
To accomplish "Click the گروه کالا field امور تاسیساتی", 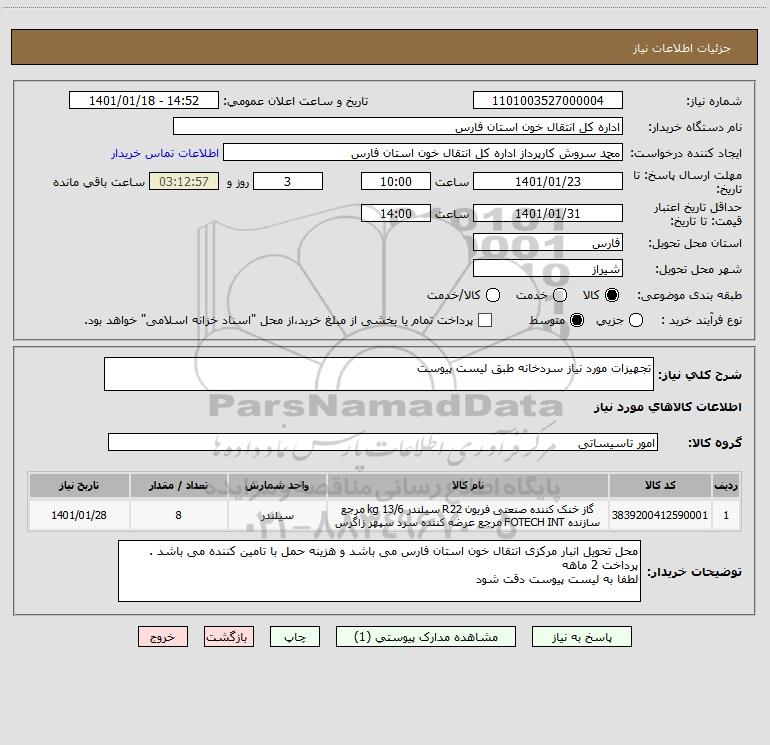I will click(383, 442).
